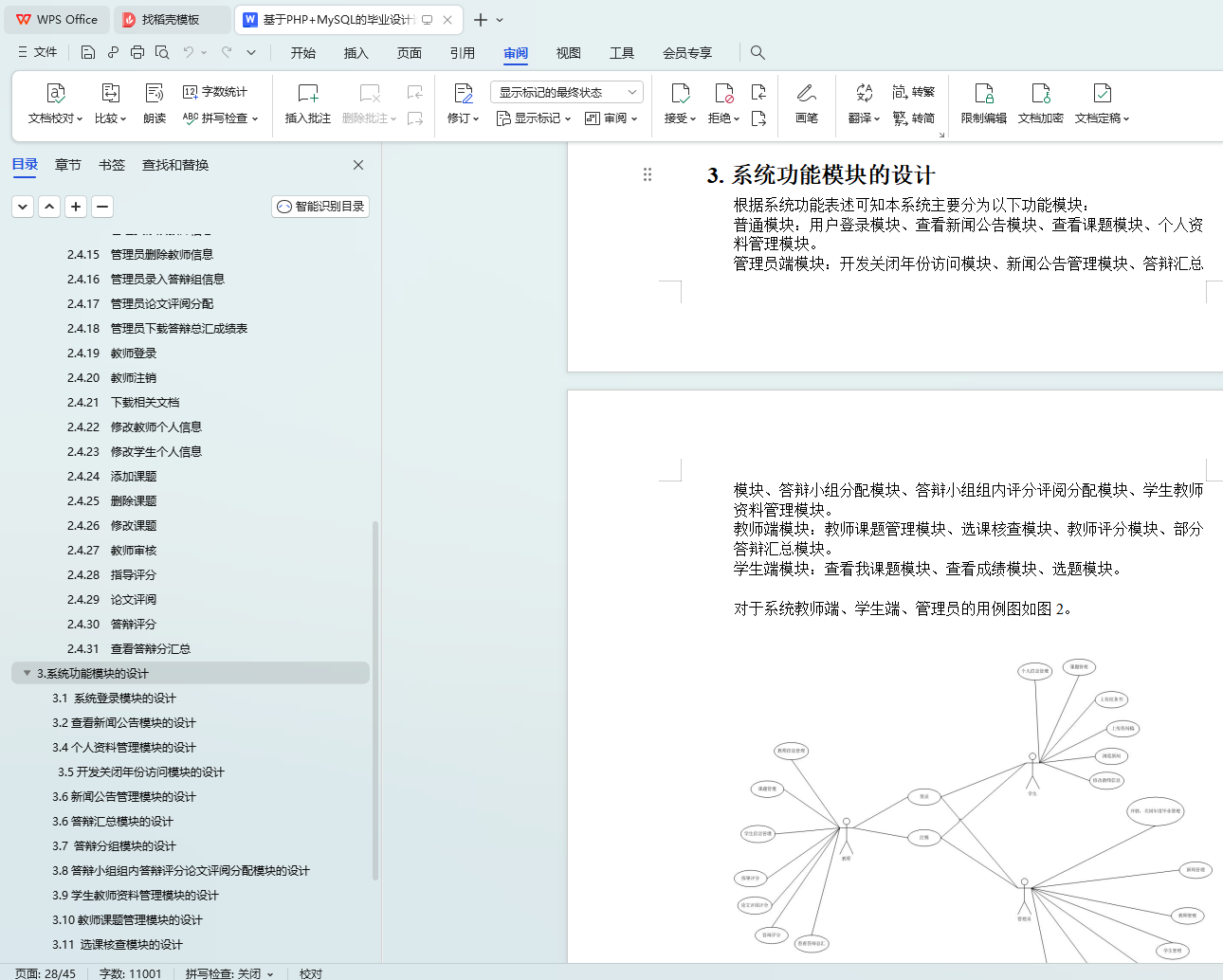Switch to the 视图 ribbon tab

pos(569,53)
